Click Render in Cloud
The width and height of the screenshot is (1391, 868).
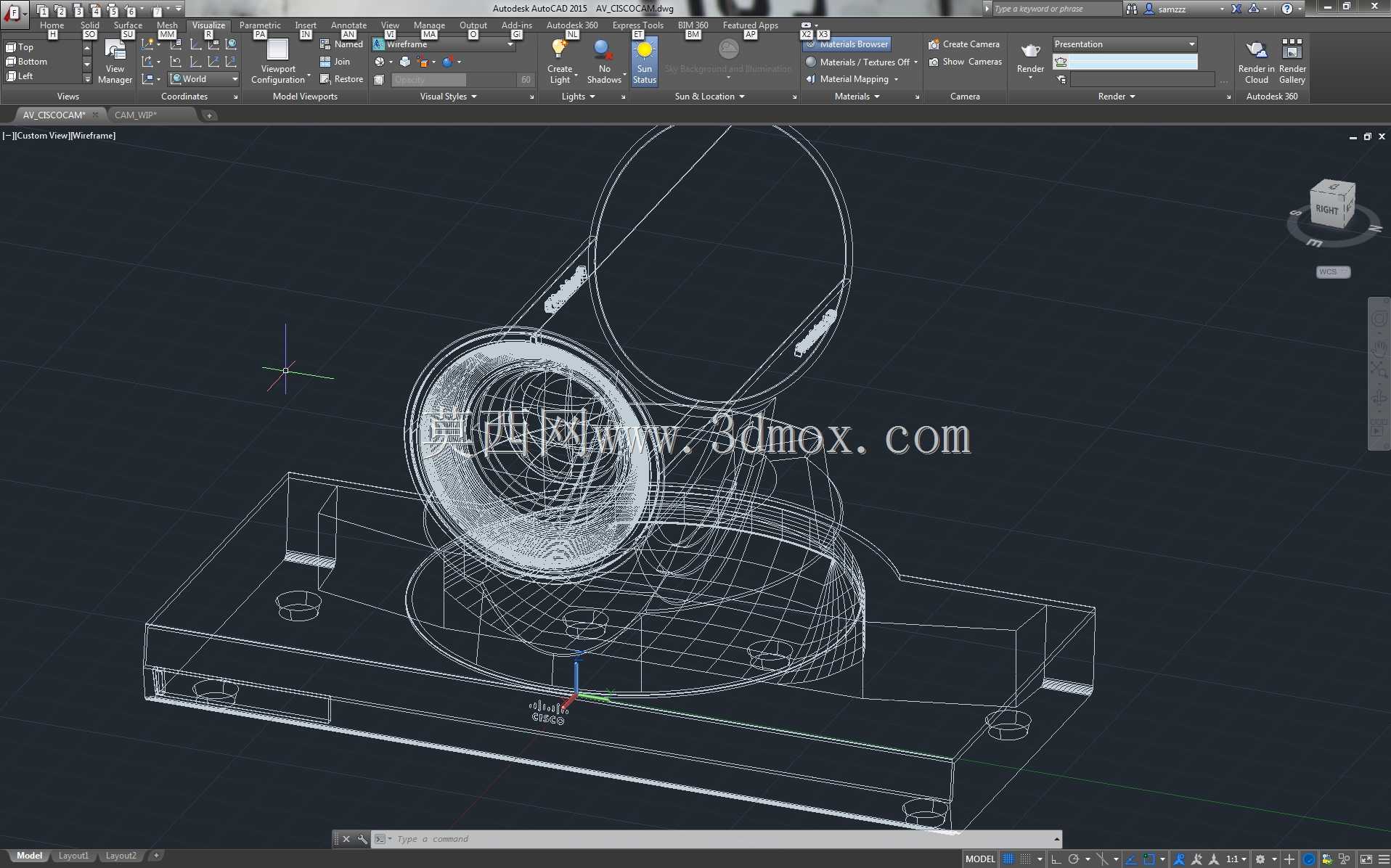1256,62
